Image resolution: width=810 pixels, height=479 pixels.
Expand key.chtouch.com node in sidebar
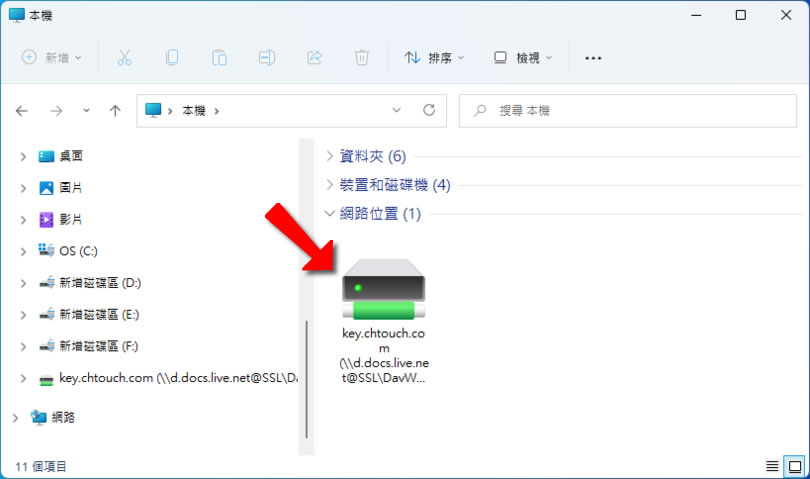click(x=23, y=378)
